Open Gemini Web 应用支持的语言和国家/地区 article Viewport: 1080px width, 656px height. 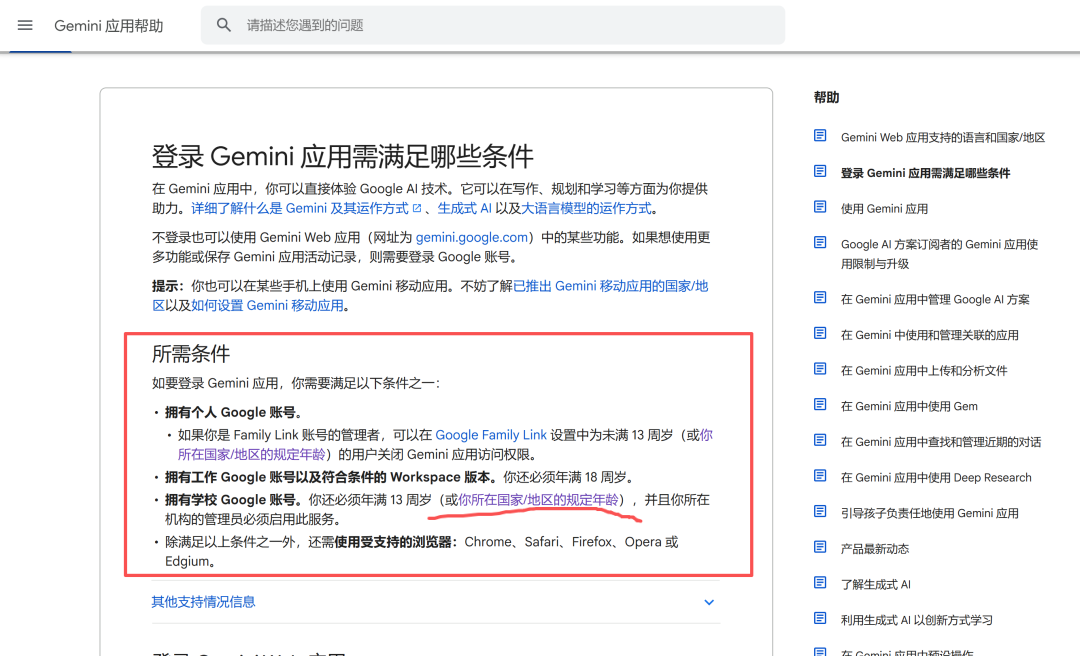click(x=942, y=137)
